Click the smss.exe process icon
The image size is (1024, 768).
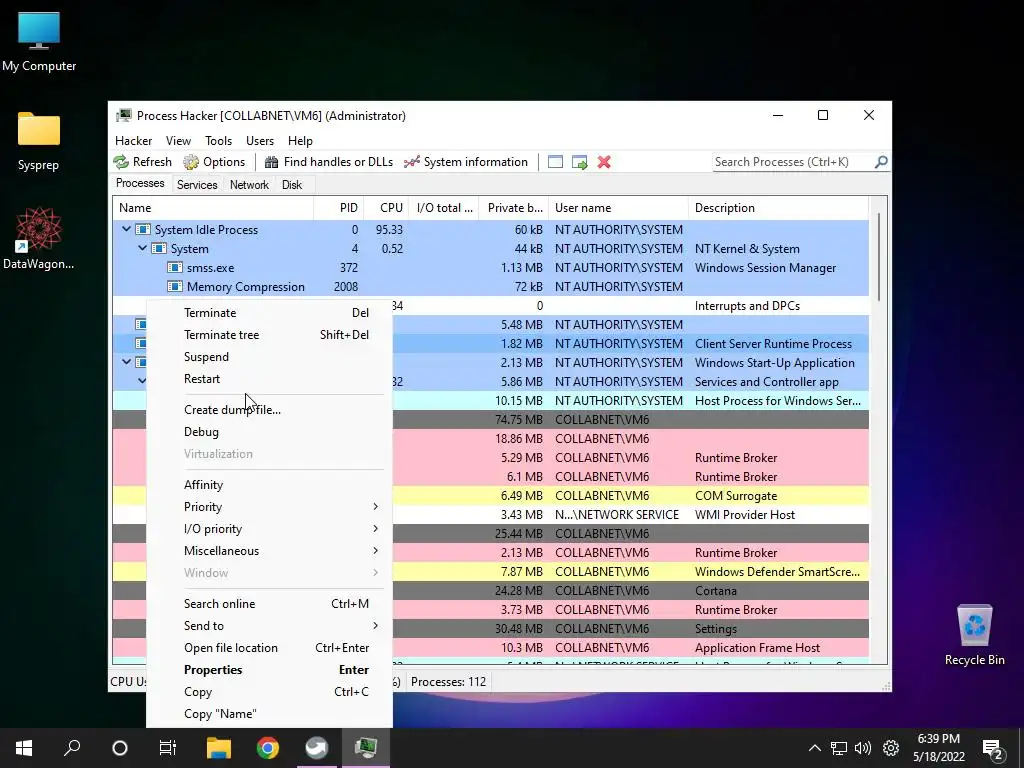pos(175,268)
